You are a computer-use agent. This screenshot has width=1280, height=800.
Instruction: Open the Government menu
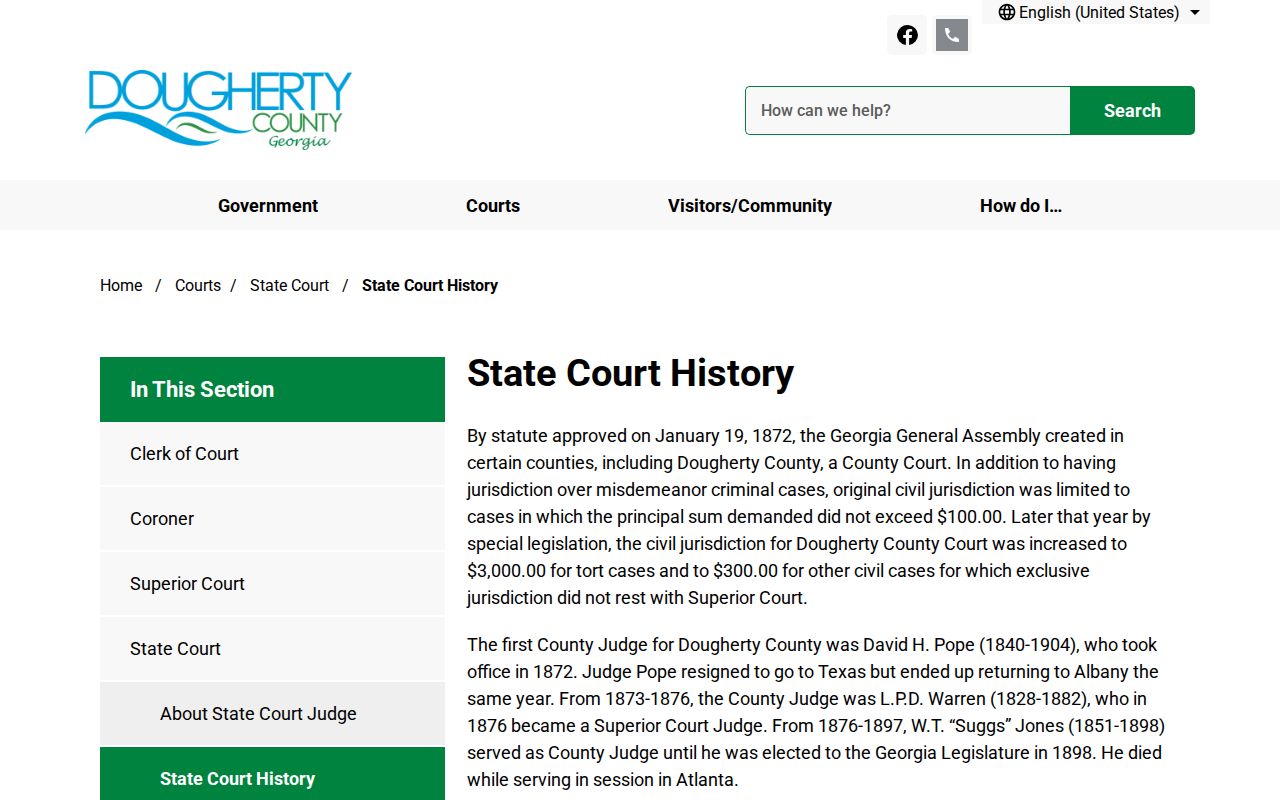click(x=268, y=205)
